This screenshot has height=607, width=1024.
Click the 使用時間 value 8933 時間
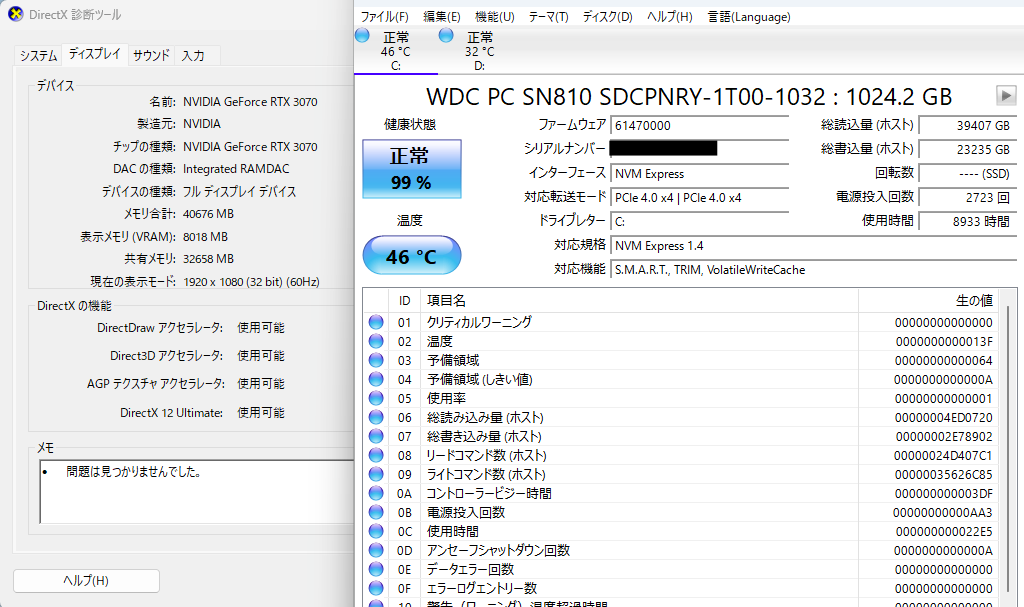[967, 221]
